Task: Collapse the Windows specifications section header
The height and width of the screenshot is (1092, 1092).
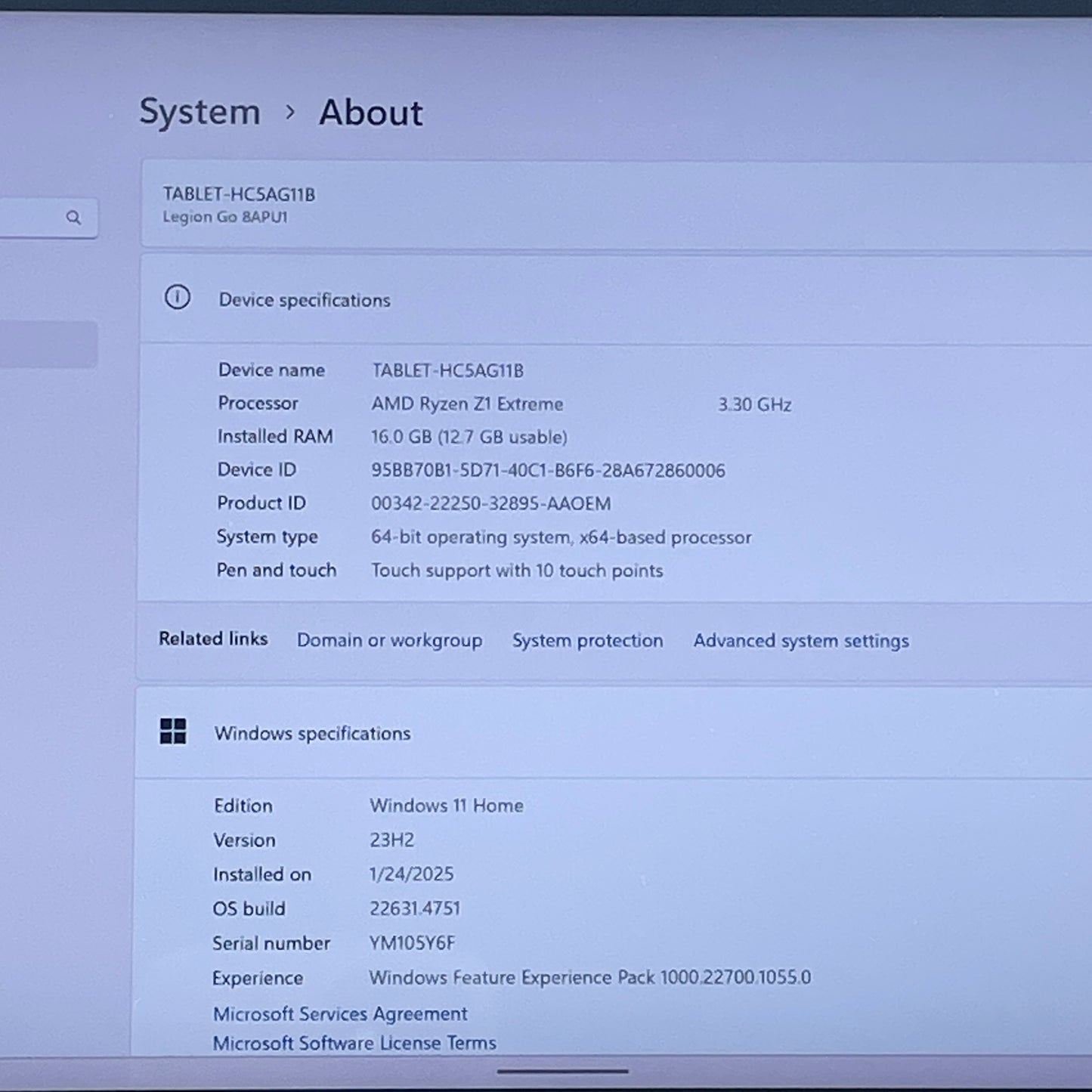Action: point(614,733)
